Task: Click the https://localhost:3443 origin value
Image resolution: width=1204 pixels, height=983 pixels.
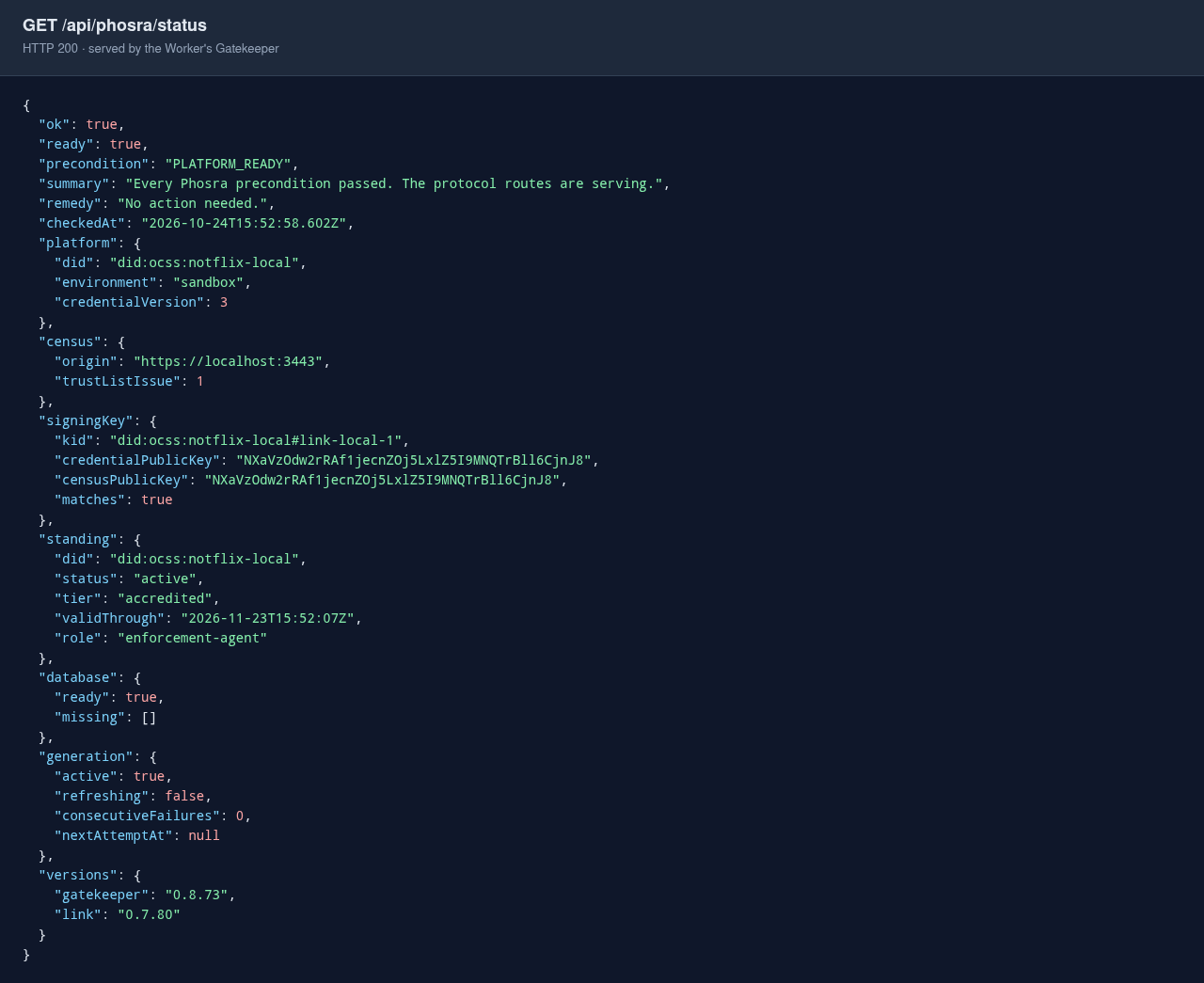Action: pos(229,361)
